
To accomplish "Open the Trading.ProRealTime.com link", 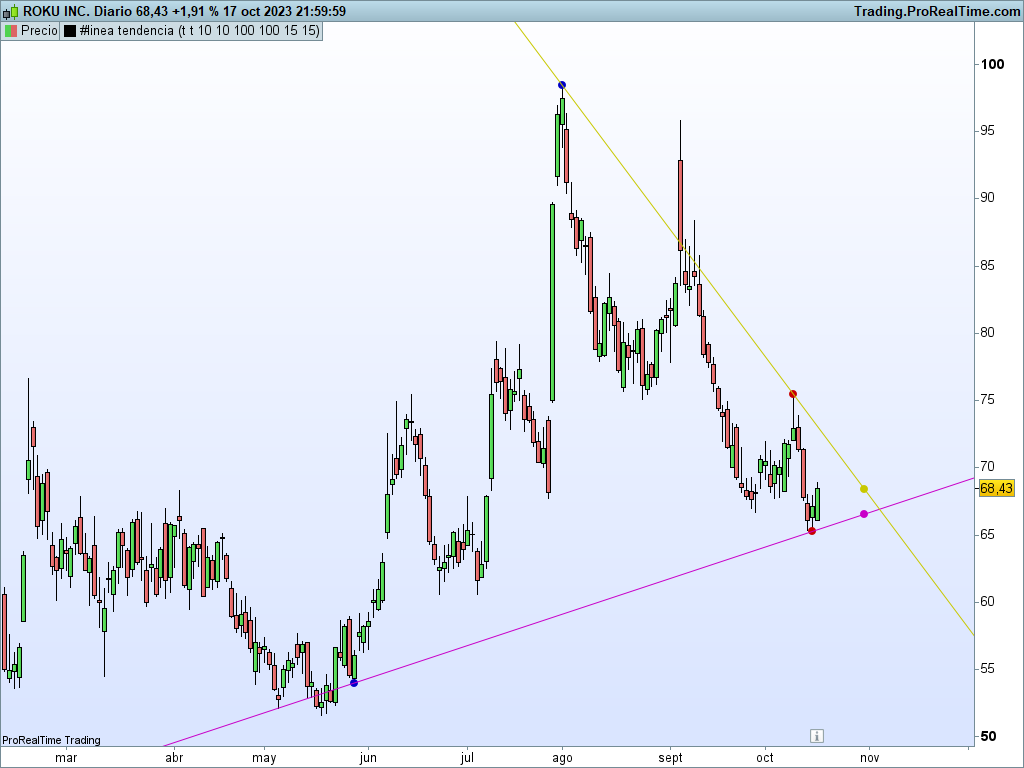I will point(937,11).
